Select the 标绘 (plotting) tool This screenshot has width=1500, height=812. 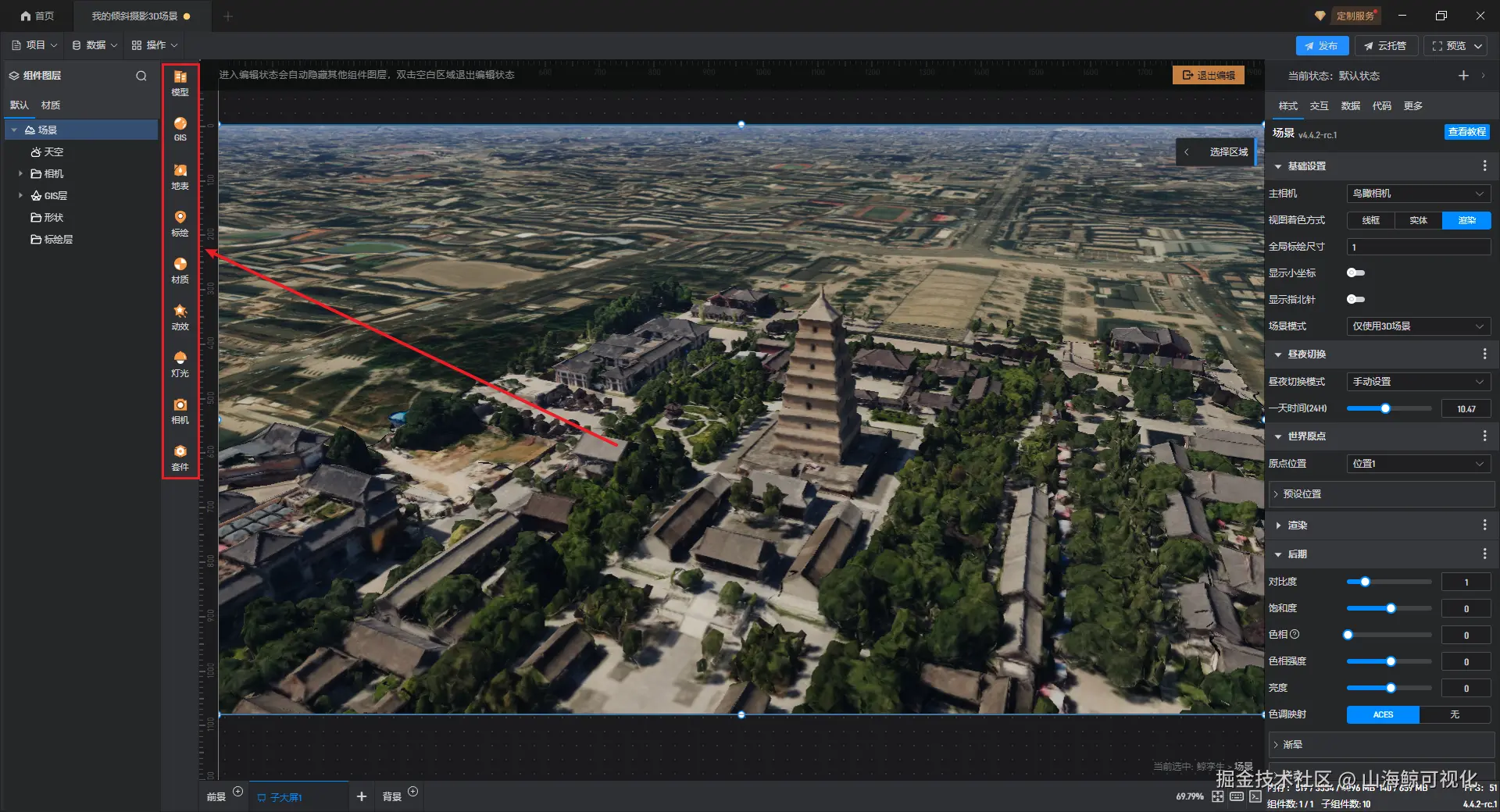coord(180,223)
